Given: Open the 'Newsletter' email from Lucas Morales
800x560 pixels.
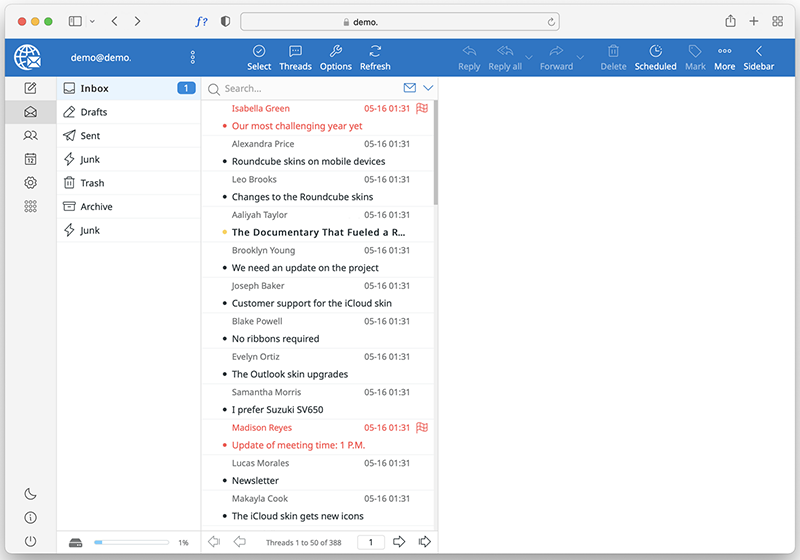Looking at the screenshot, I should tap(255, 481).
